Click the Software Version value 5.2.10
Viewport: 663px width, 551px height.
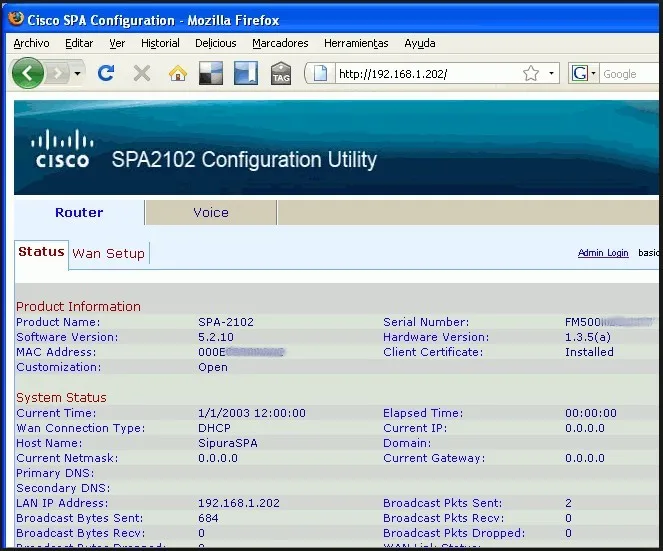(216, 337)
